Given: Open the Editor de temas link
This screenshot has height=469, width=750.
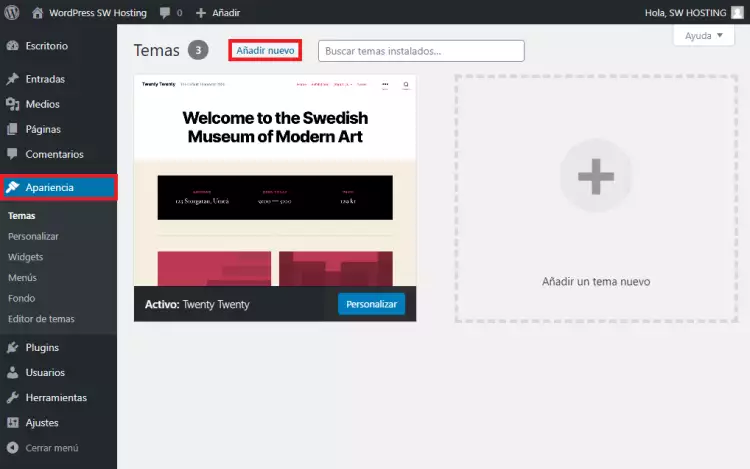Looking at the screenshot, I should tap(41, 319).
